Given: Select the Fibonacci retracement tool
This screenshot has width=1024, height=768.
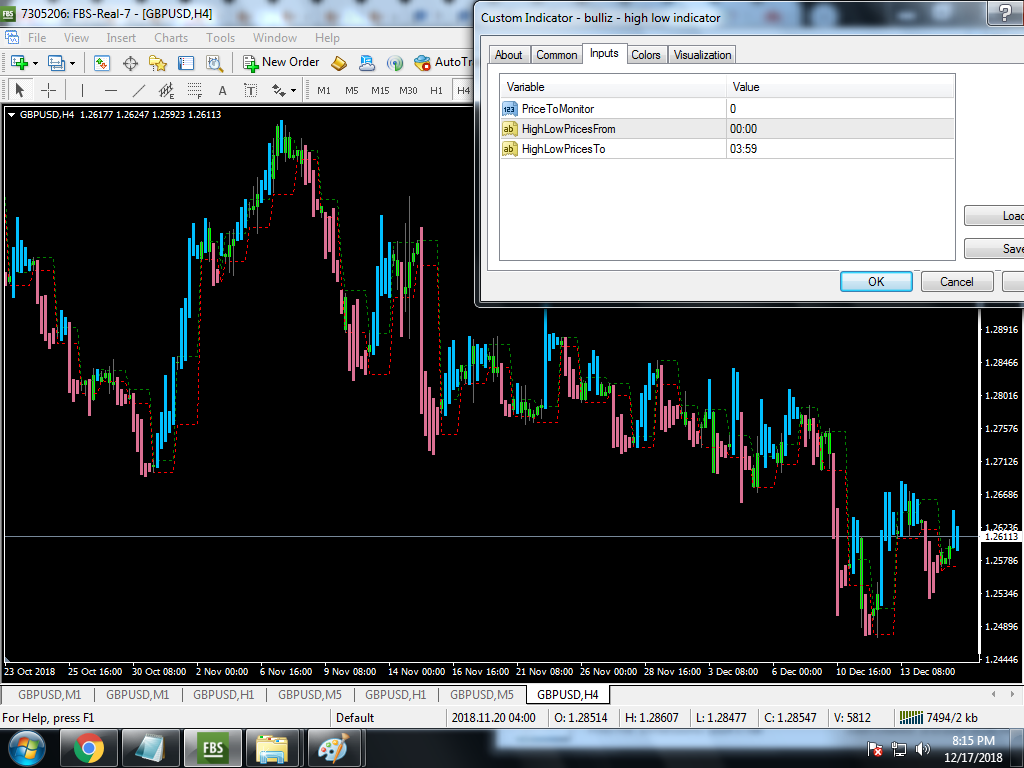Looking at the screenshot, I should [195, 90].
